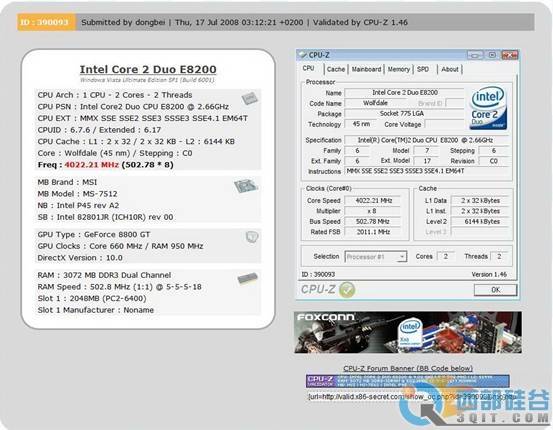Click the 'Slot 1 : 2048MB (PC2-6400)' line
The width and height of the screenshot is (553, 430).
(92, 298)
